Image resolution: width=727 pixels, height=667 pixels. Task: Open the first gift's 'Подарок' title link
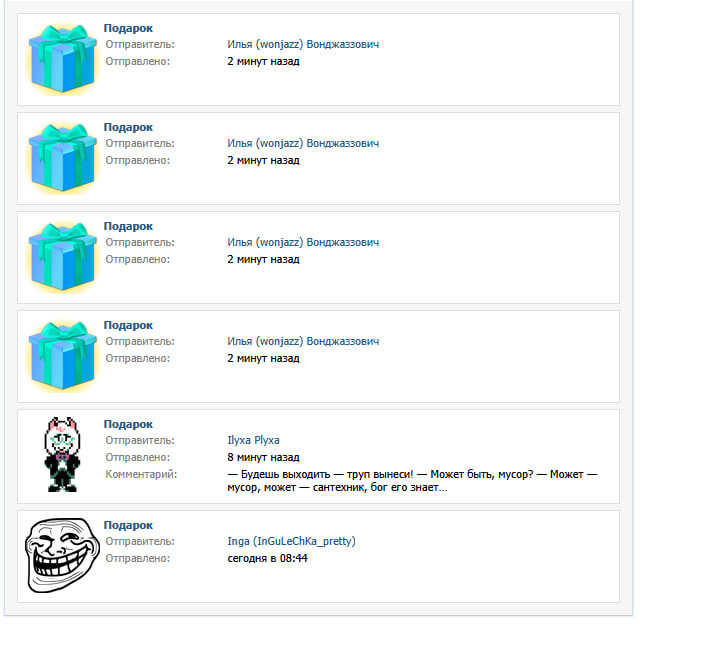pos(128,28)
